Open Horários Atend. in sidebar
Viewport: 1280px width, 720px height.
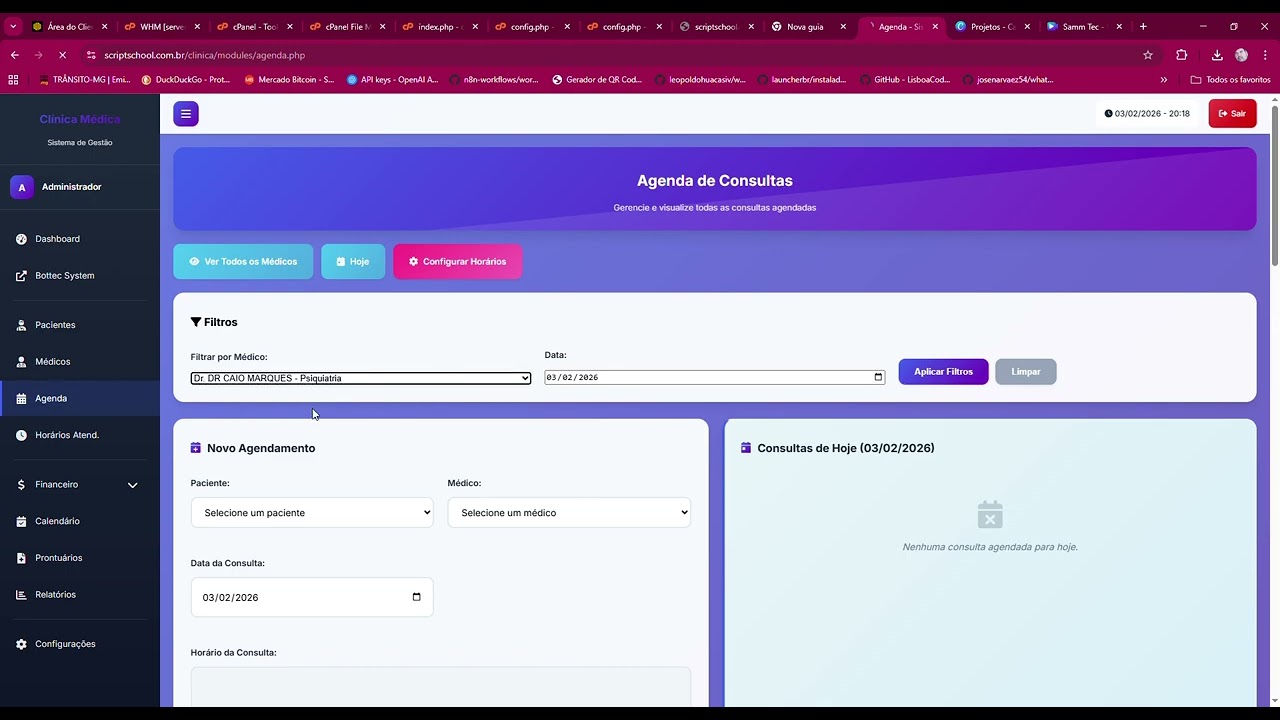point(80,435)
